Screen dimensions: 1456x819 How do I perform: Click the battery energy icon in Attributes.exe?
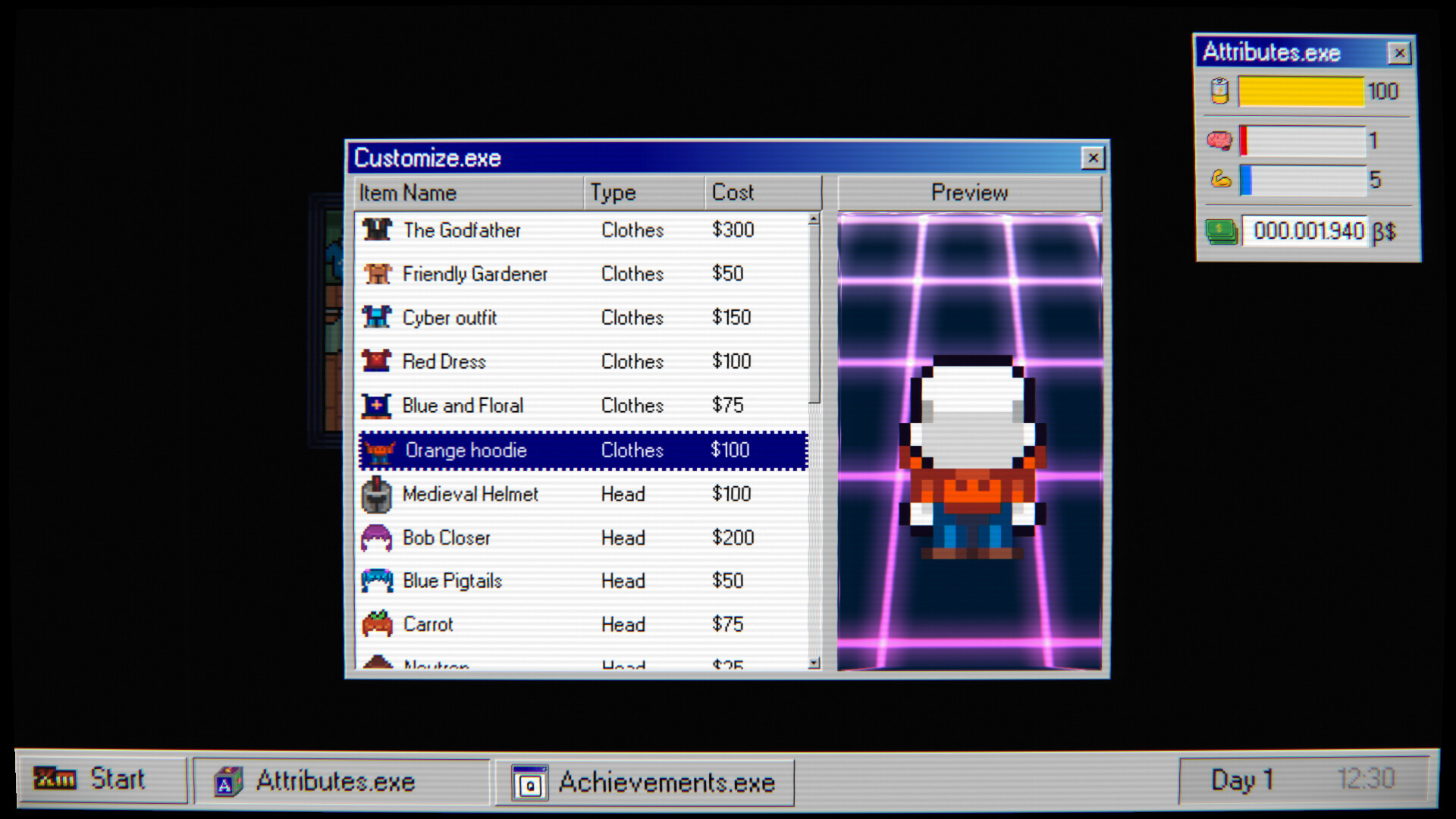click(x=1220, y=90)
